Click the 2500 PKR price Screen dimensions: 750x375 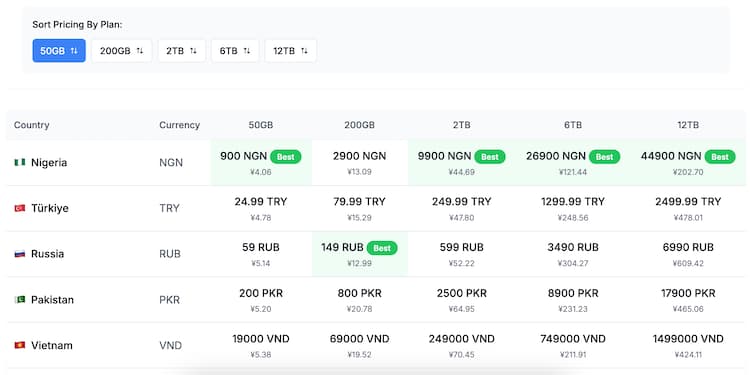point(462,293)
